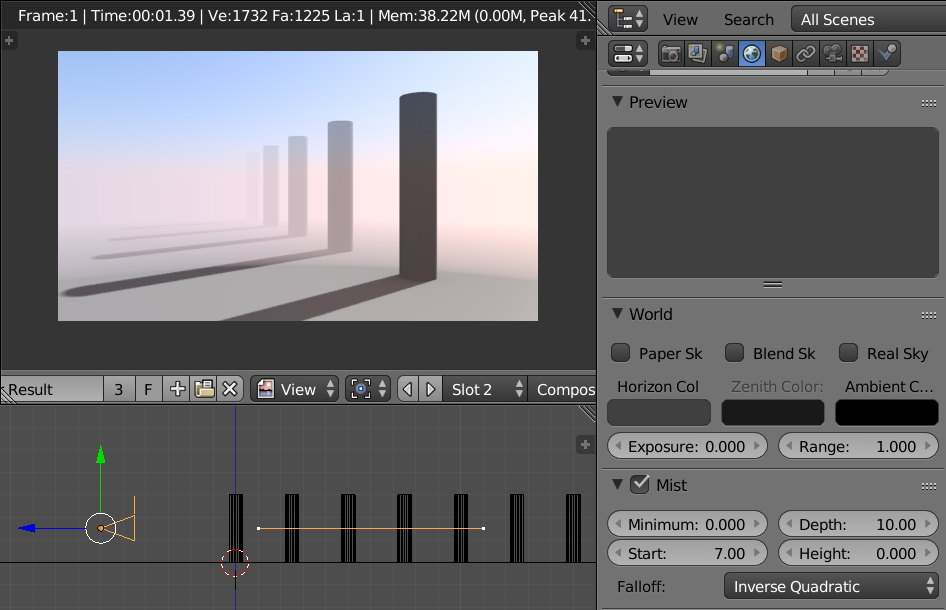Click the Search menu item
The image size is (946, 610).
(748, 19)
